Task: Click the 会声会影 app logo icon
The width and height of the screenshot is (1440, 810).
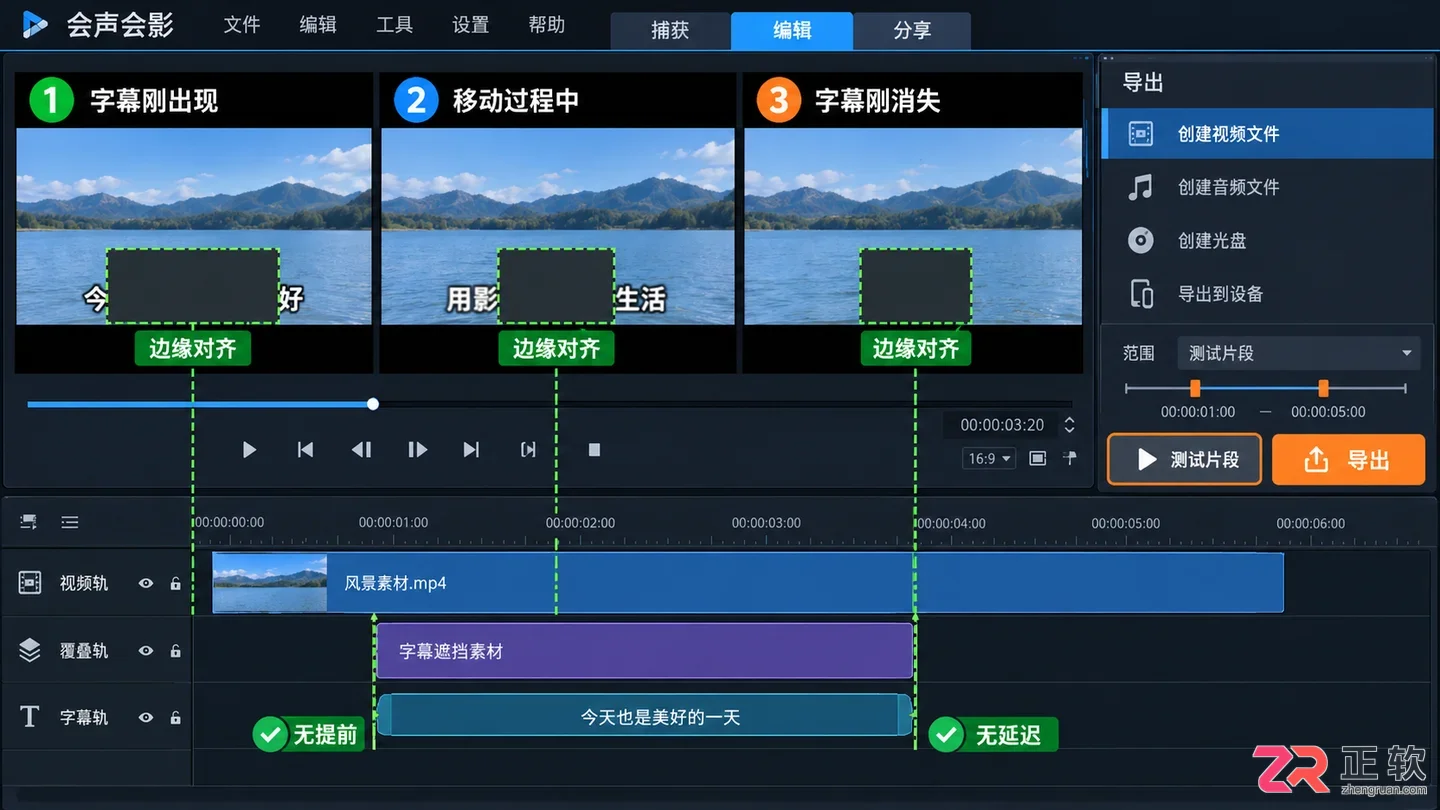Action: pyautogui.click(x=35, y=25)
